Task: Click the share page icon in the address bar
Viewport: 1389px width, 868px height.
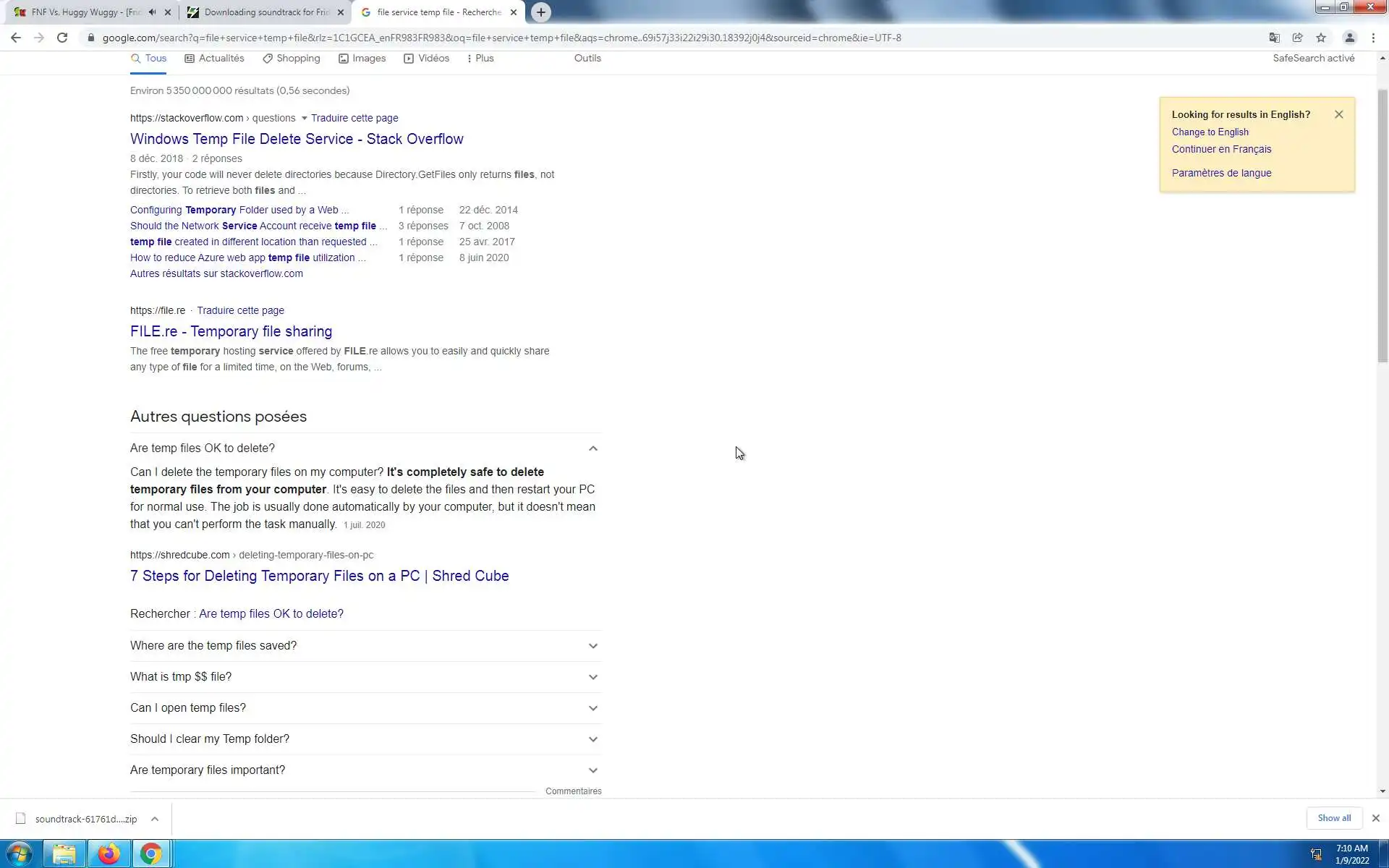Action: (1298, 38)
